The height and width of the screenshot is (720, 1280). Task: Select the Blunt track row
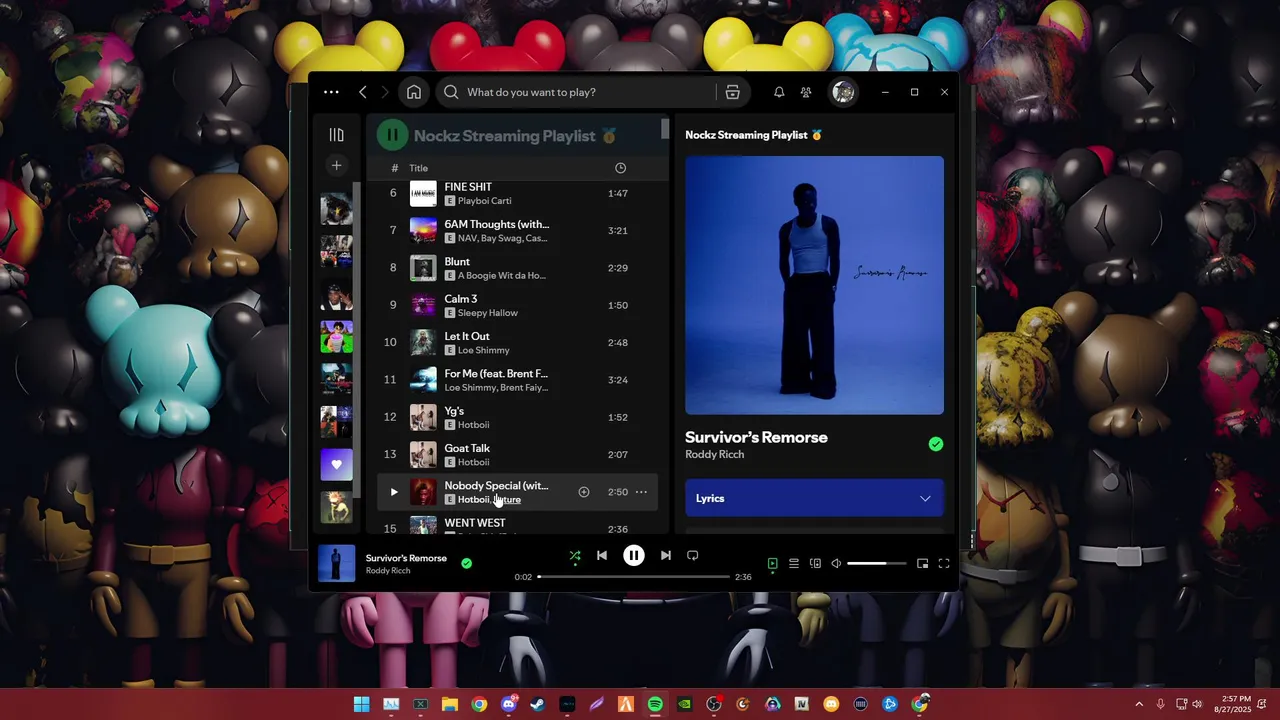click(518, 268)
